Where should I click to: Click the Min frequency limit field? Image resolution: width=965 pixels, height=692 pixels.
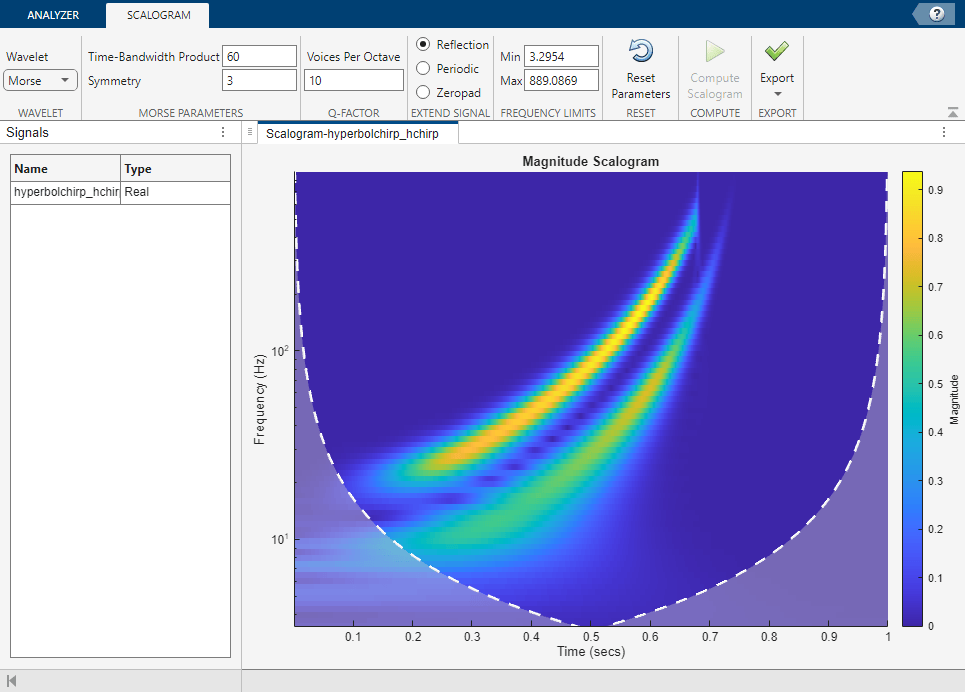click(561, 57)
